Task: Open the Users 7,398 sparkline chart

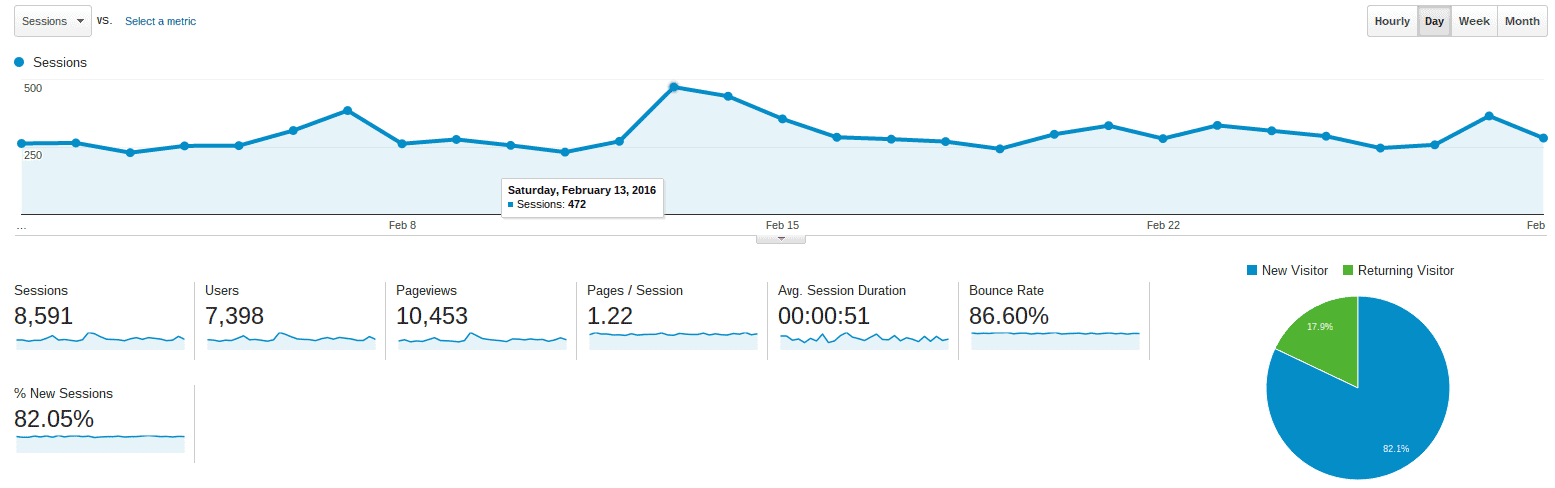Action: 291,340
